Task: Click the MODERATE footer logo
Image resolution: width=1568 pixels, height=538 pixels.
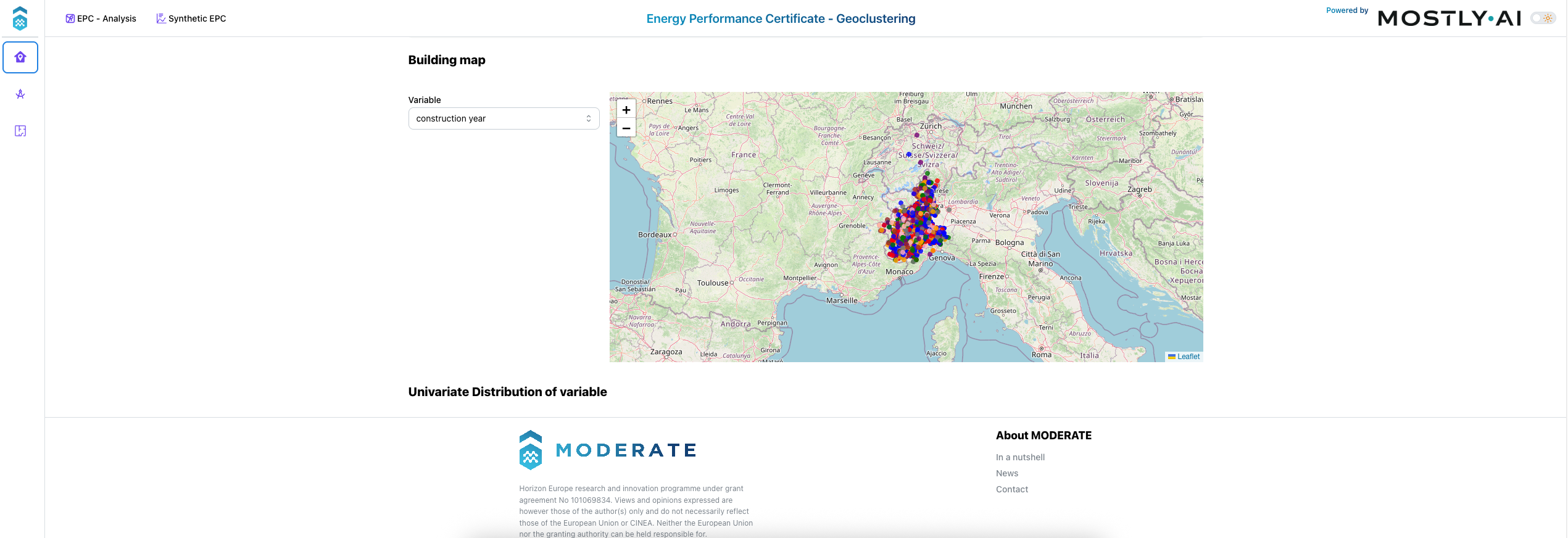Action: click(608, 450)
